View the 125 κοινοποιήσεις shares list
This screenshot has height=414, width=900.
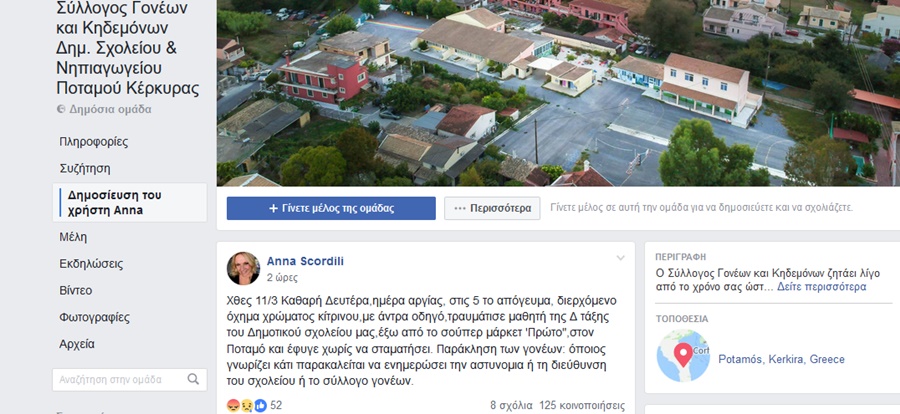pos(582,405)
